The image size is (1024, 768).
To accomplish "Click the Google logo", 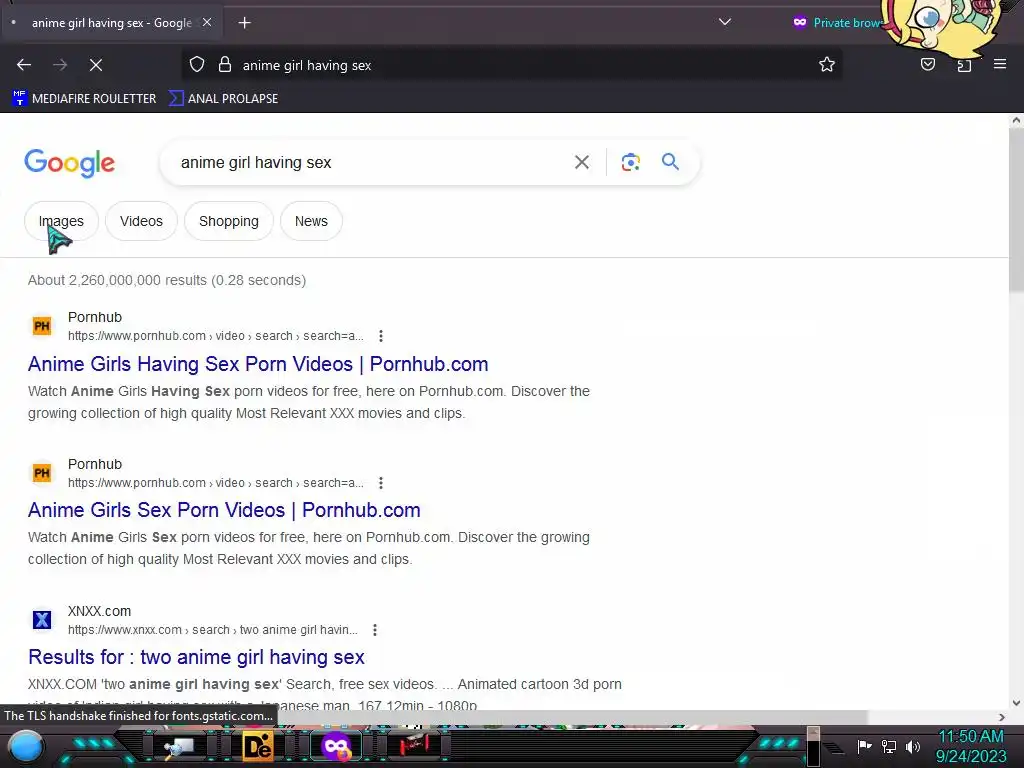I will click(x=70, y=163).
